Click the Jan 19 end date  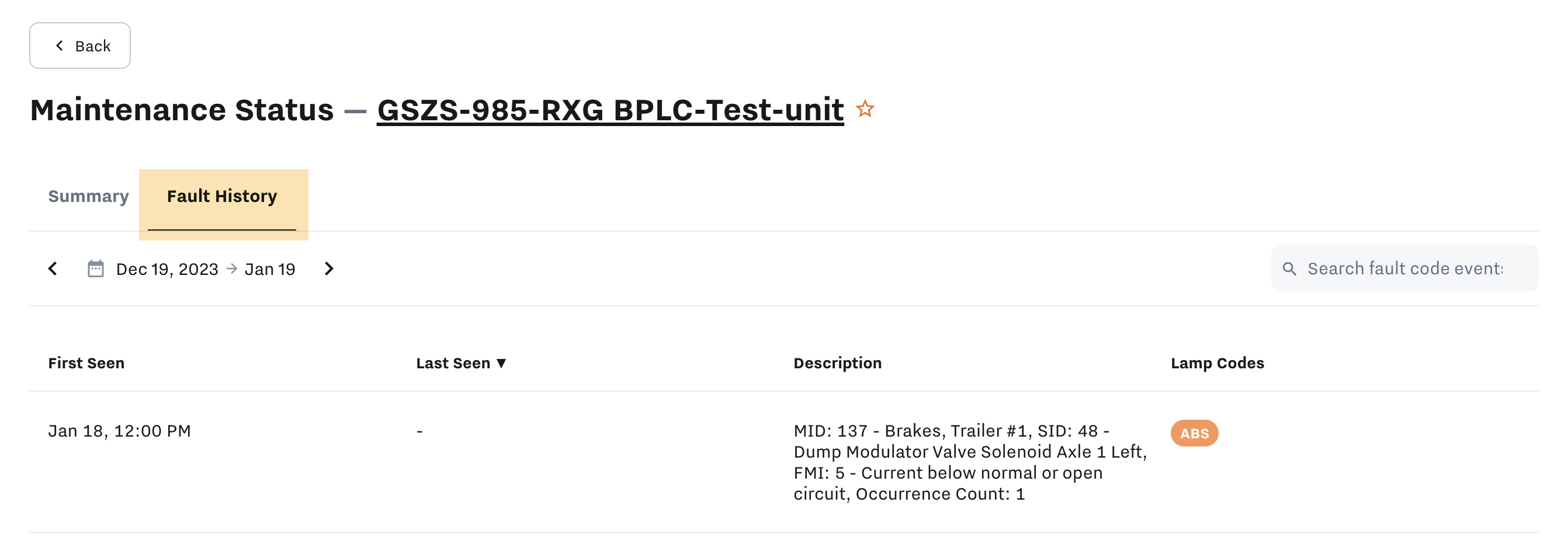click(270, 269)
